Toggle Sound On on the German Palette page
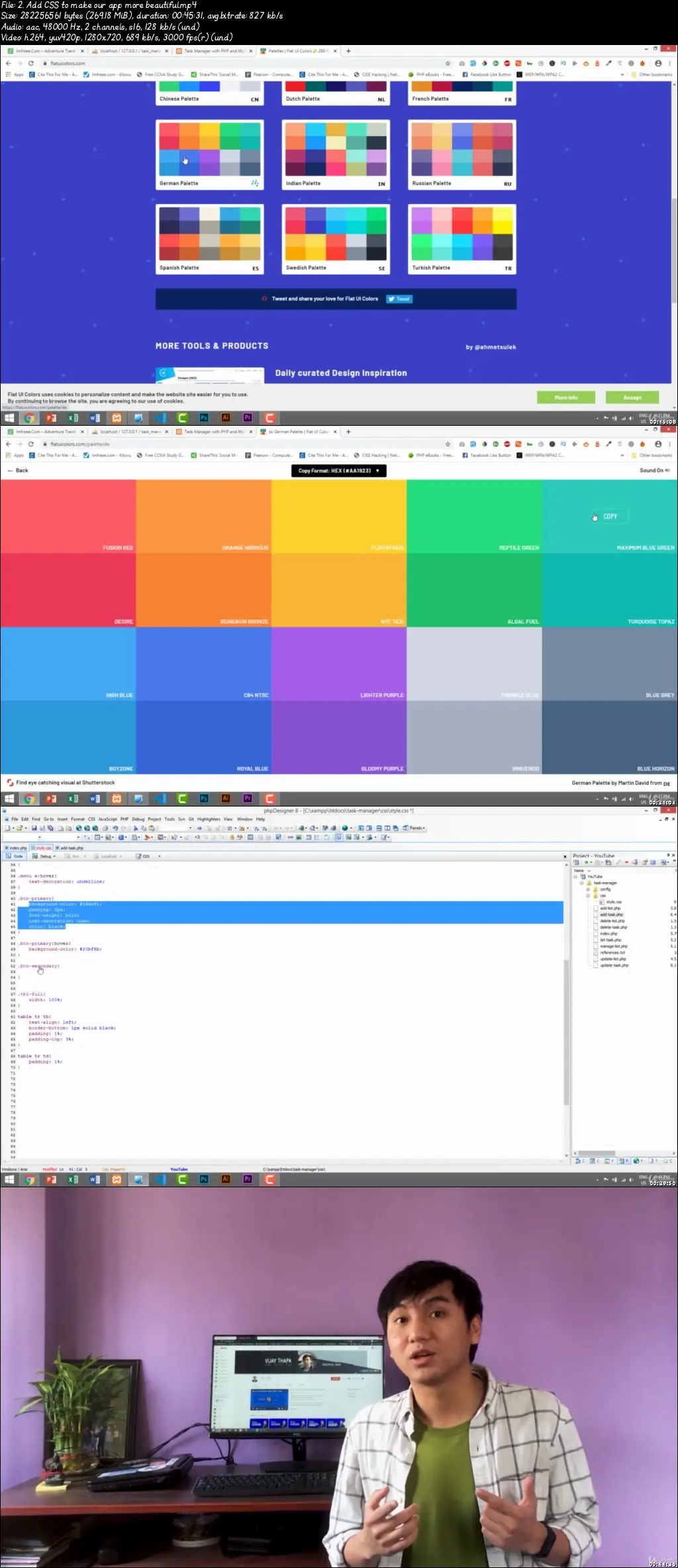Viewport: 678px width, 1568px height. (654, 471)
